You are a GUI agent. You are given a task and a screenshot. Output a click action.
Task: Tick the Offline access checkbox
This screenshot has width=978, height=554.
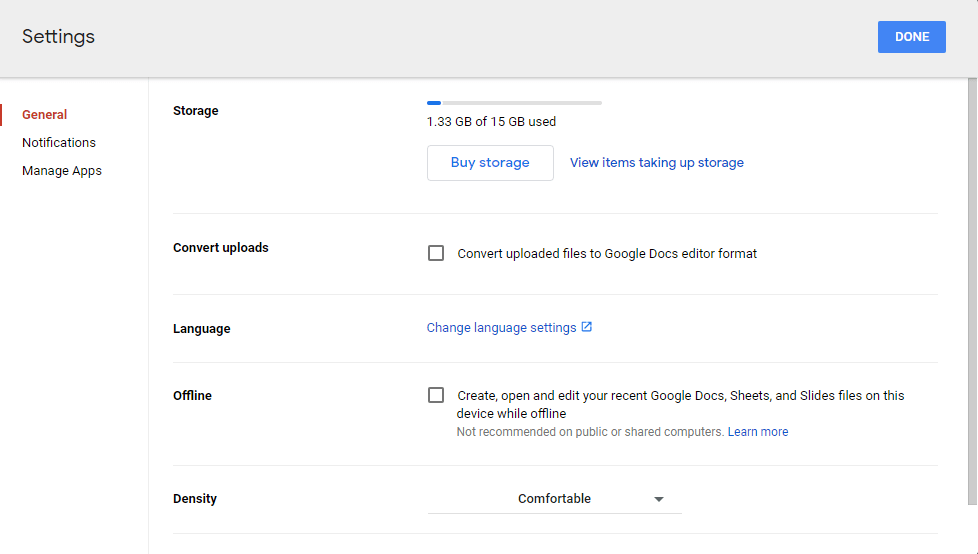click(x=436, y=395)
